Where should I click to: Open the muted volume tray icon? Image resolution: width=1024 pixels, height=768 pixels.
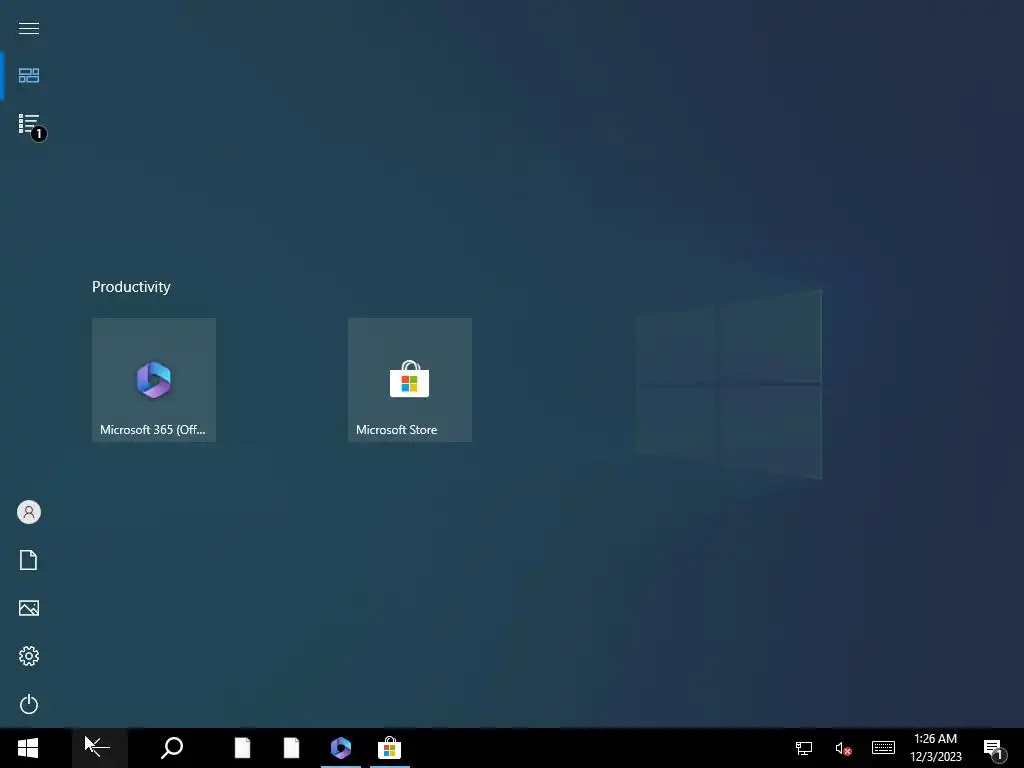pyautogui.click(x=843, y=748)
